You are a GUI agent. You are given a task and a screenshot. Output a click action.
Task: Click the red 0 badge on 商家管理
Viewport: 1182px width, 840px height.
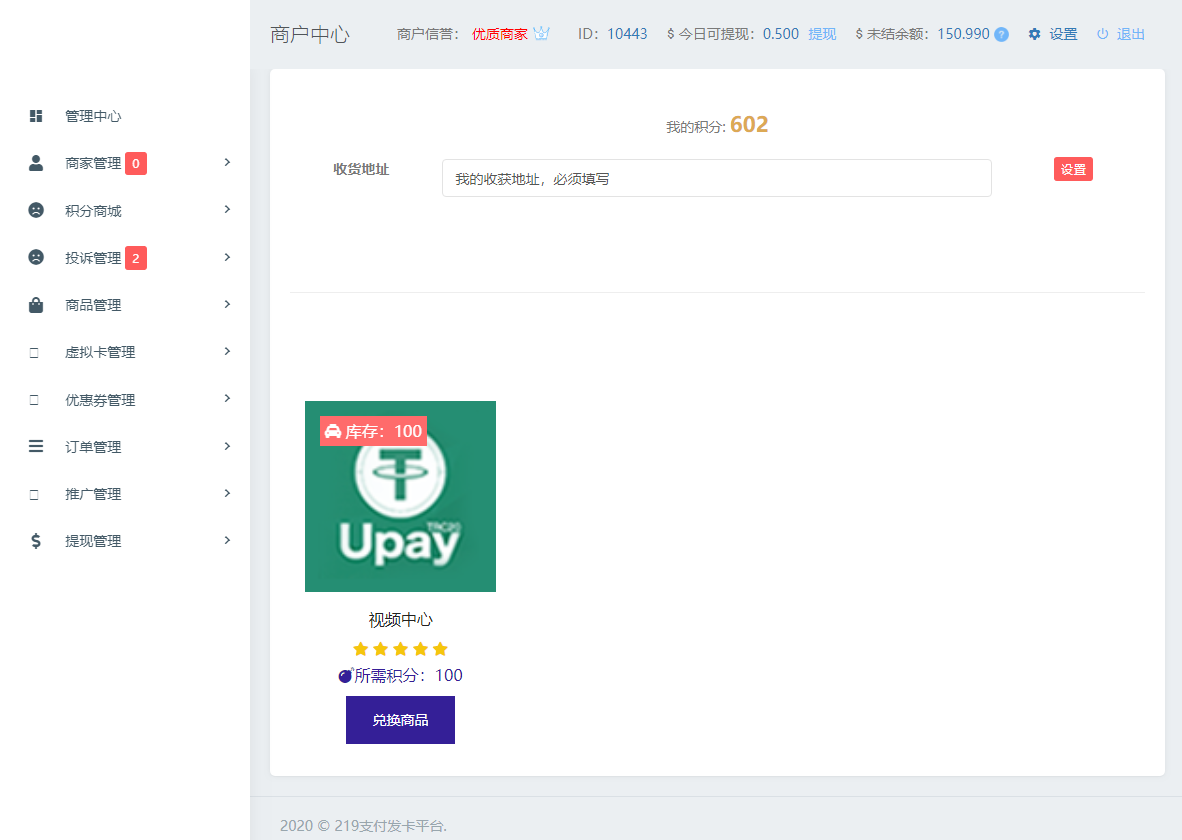point(136,163)
